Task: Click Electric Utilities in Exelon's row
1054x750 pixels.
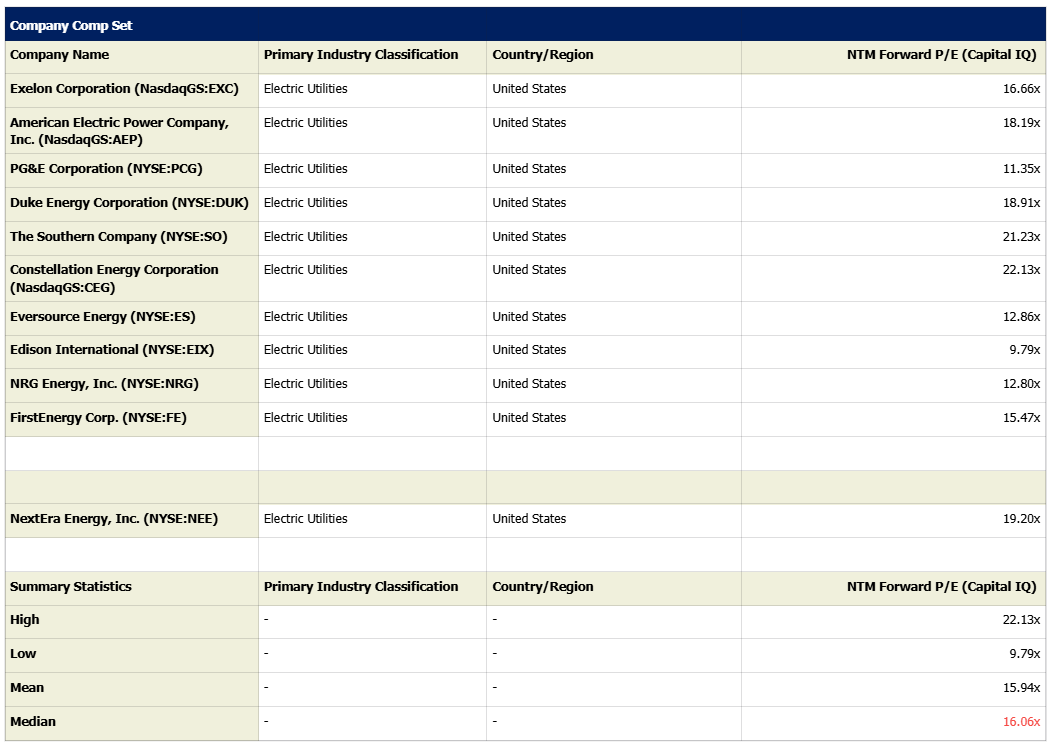Action: 305,89
